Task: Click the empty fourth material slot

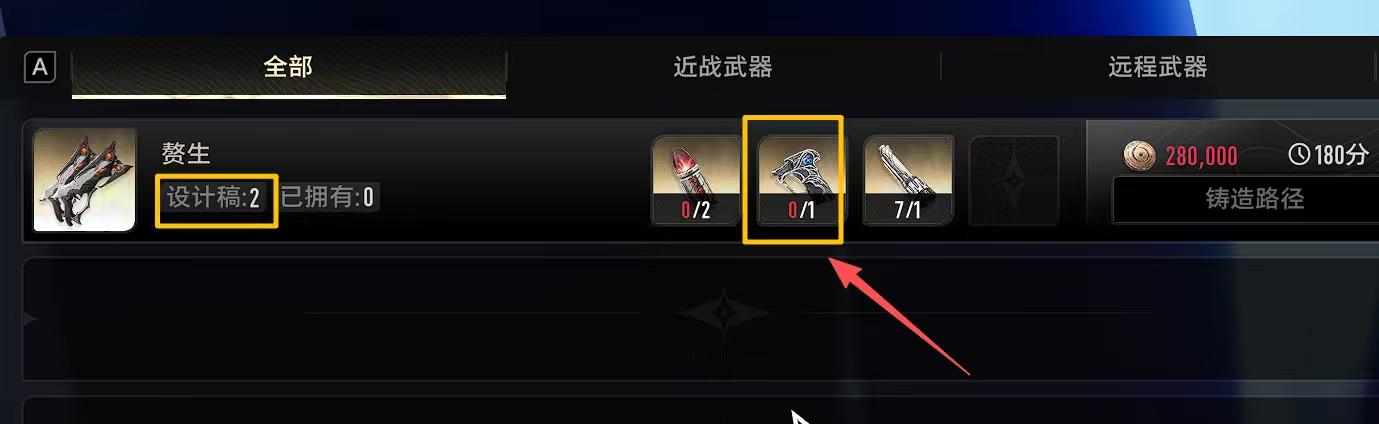Action: pos(1014,180)
